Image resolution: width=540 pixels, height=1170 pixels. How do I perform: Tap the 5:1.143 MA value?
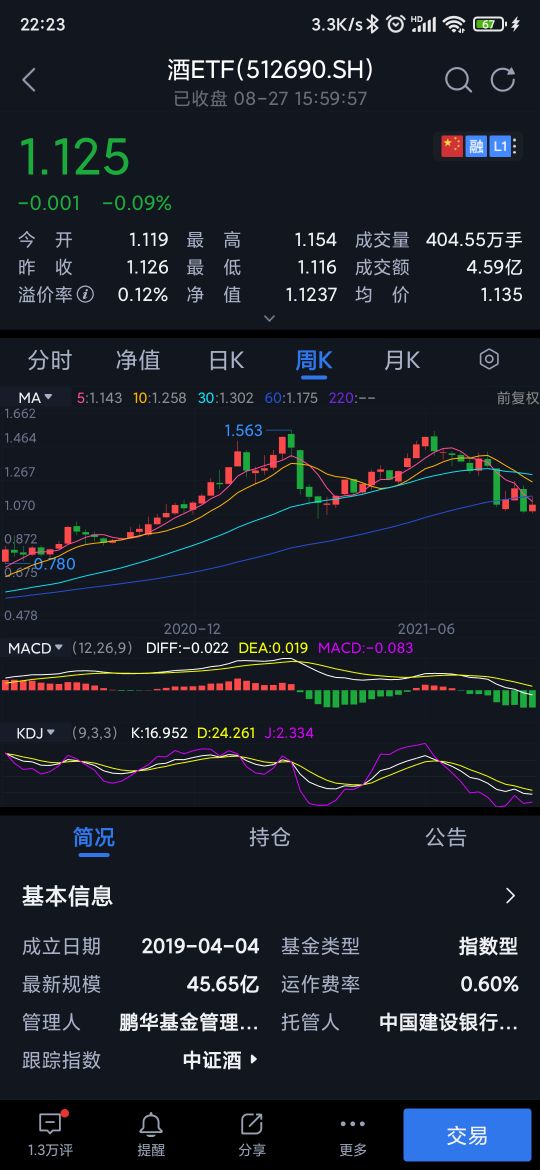pos(99,398)
